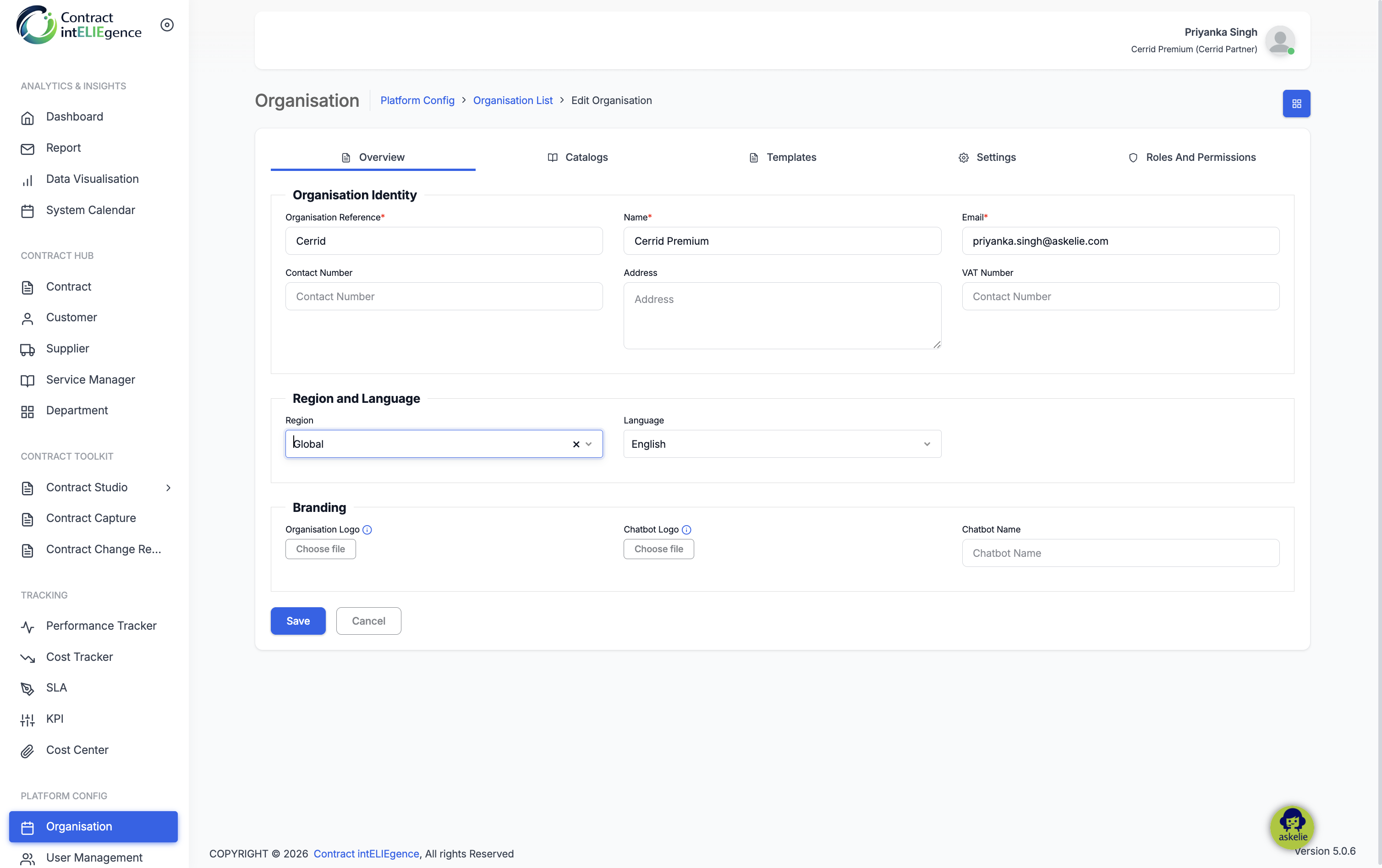View Chatbot Logo info tooltip icon
The image size is (1382, 868).
point(686,529)
